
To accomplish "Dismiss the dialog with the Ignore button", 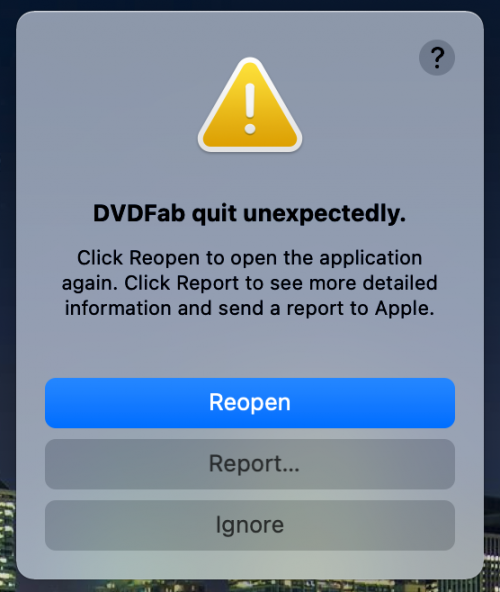I will [x=250, y=525].
